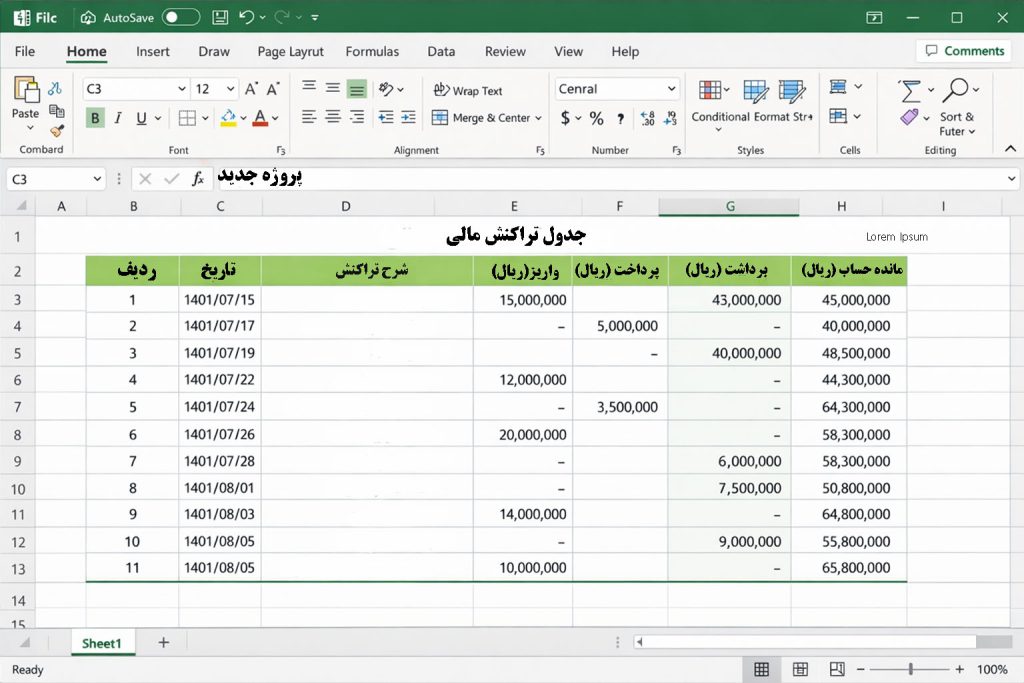Expand the formula bar
1024x683 pixels.
1011,178
